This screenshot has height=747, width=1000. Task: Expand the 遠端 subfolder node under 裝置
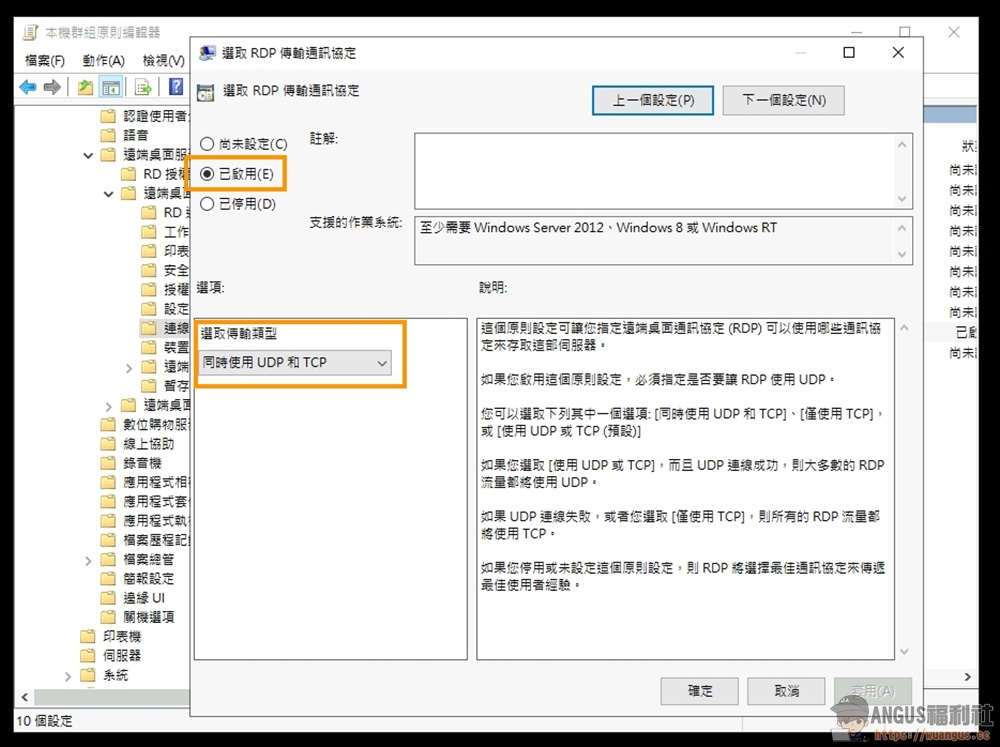tap(129, 368)
